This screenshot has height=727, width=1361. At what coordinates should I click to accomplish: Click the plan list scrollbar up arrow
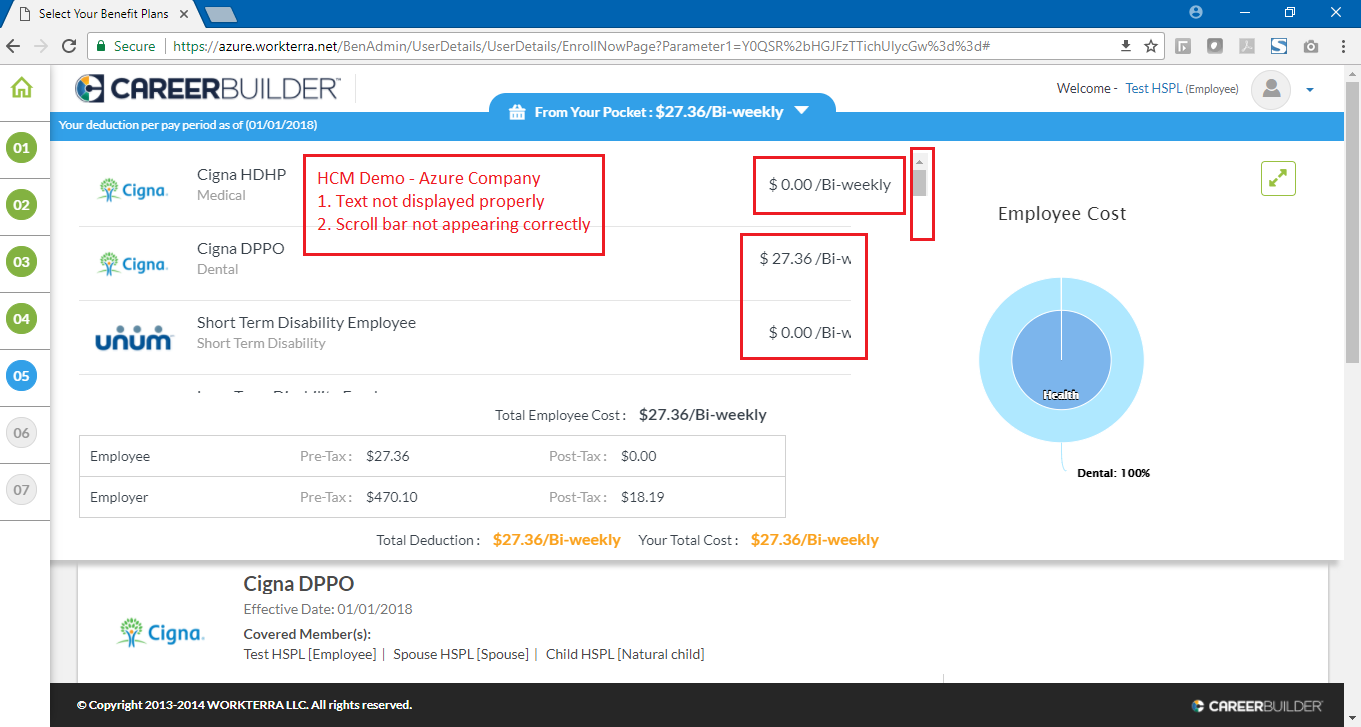pos(919,161)
